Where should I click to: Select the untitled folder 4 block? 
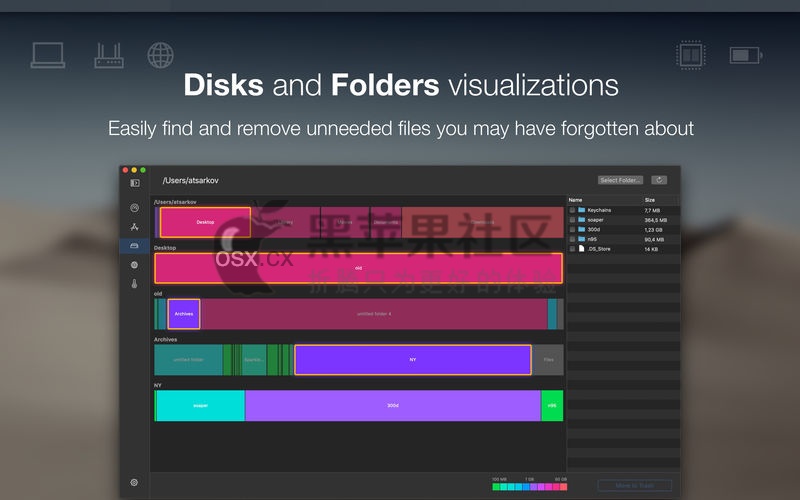coord(374,314)
